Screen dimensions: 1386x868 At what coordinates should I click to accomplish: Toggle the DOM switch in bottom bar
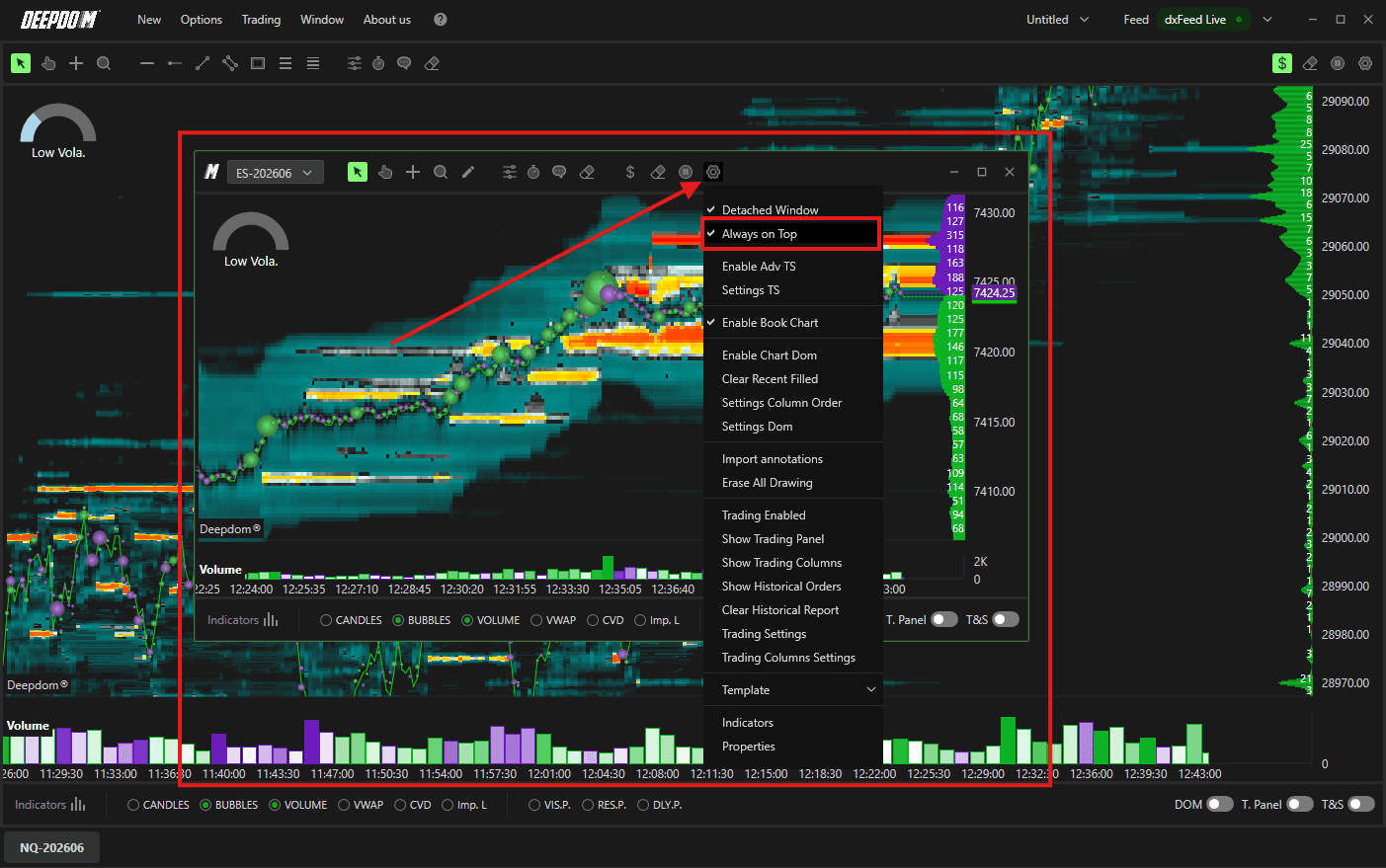point(1220,804)
